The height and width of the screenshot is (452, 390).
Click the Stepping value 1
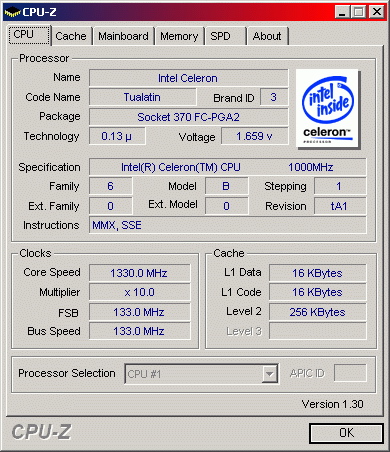340,186
